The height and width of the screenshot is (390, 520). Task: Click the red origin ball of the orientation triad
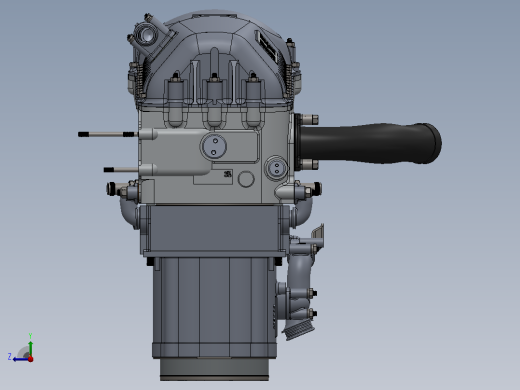point(31,359)
